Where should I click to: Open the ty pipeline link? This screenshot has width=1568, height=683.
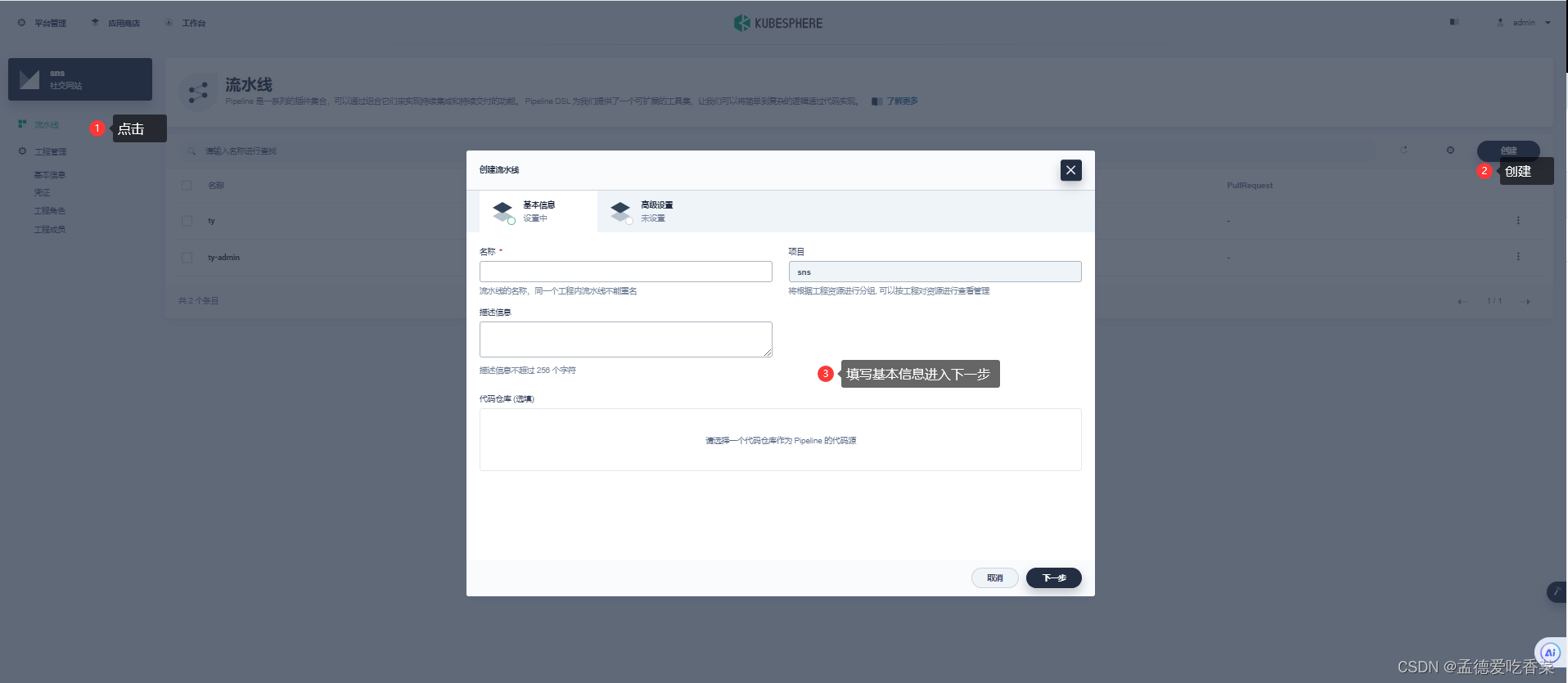pyautogui.click(x=211, y=221)
